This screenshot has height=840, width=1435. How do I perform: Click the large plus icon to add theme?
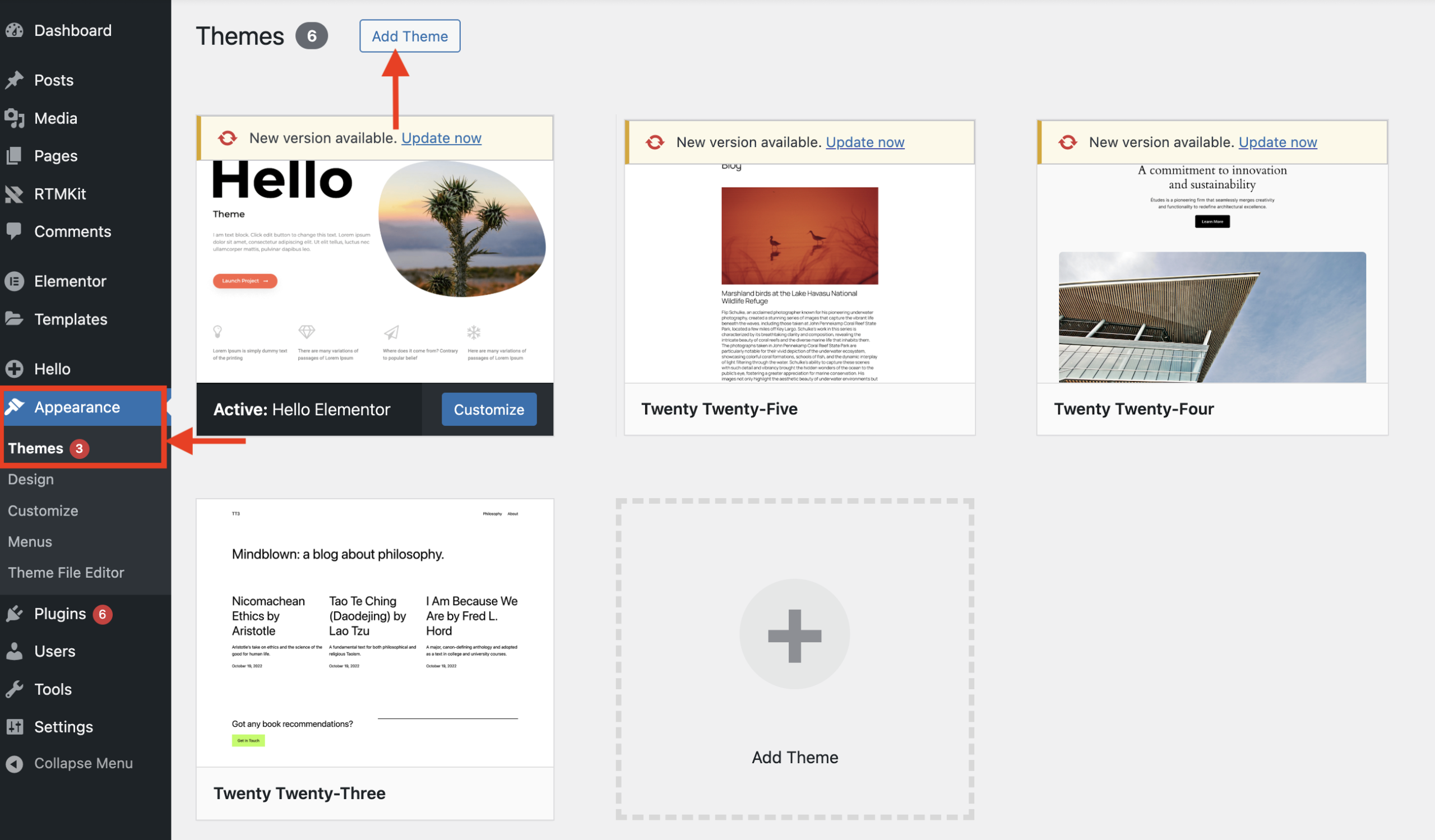(794, 635)
